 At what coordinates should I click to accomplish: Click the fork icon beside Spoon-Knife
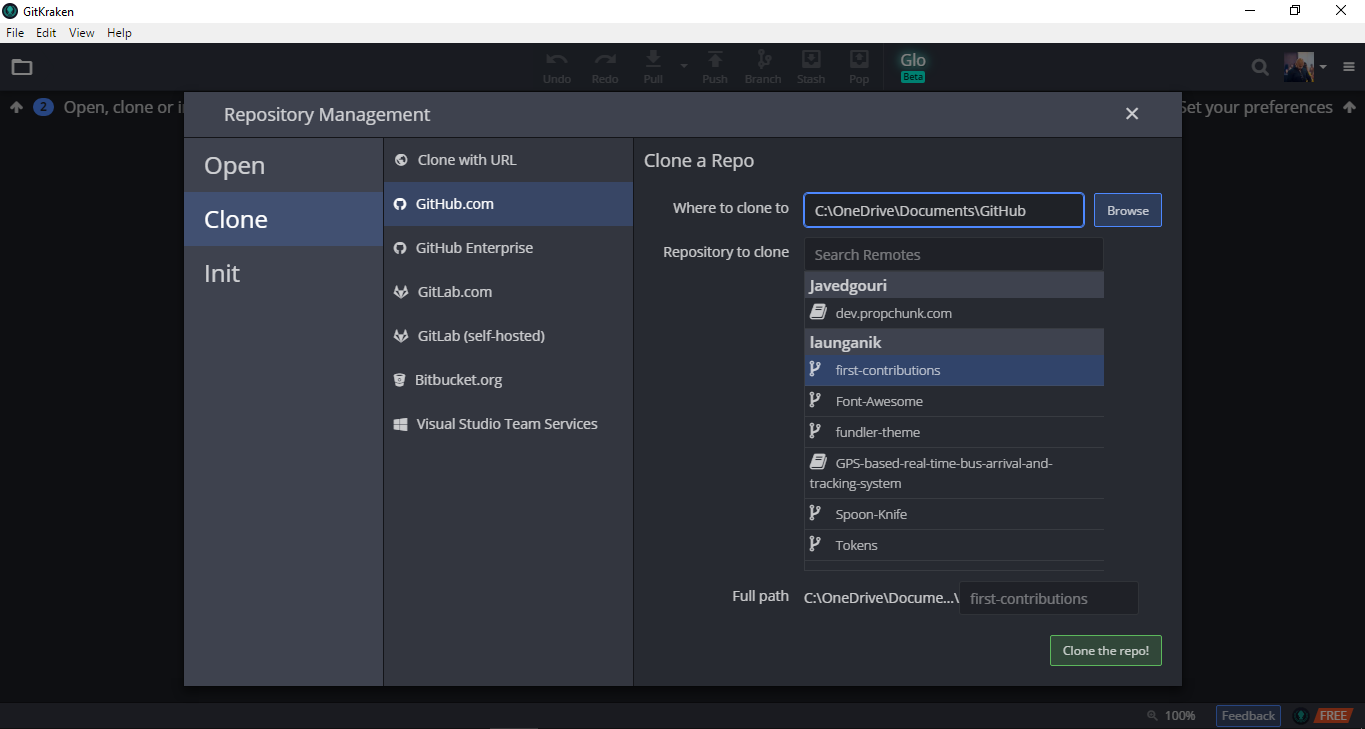tap(815, 513)
